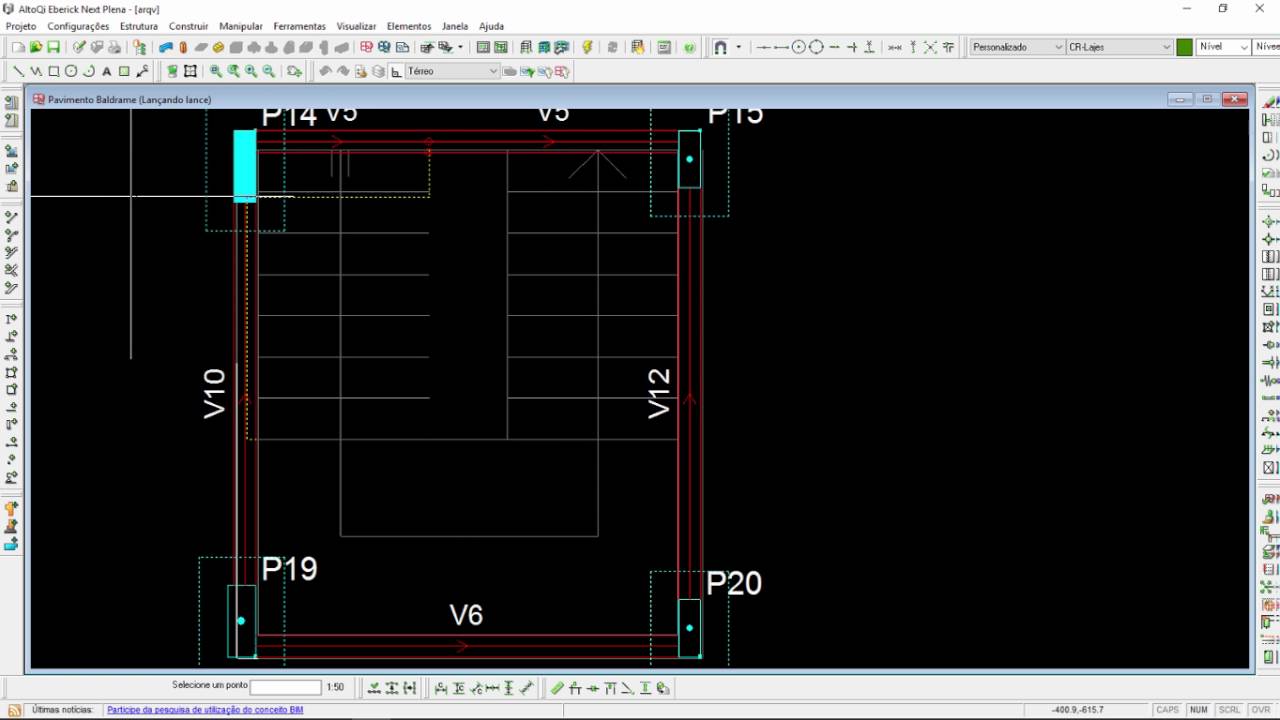Open the CR-Lajes layer dropdown

coord(1119,47)
